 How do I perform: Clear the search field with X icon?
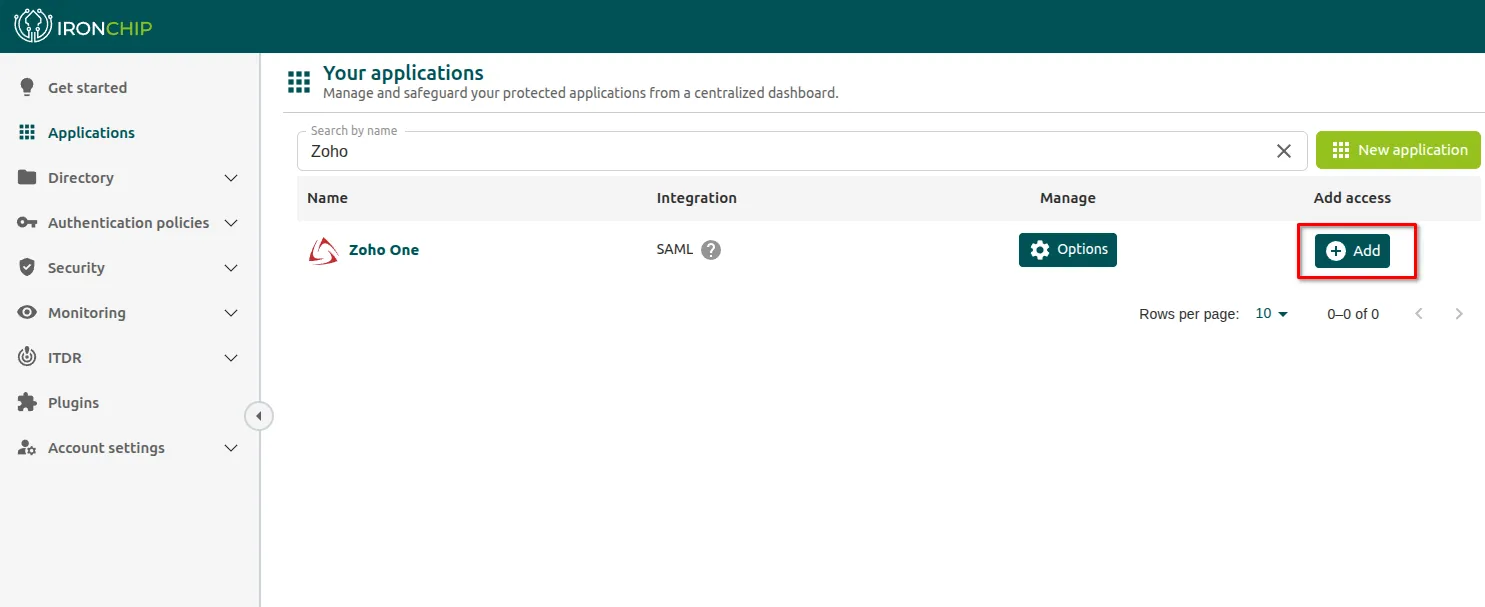click(1284, 151)
